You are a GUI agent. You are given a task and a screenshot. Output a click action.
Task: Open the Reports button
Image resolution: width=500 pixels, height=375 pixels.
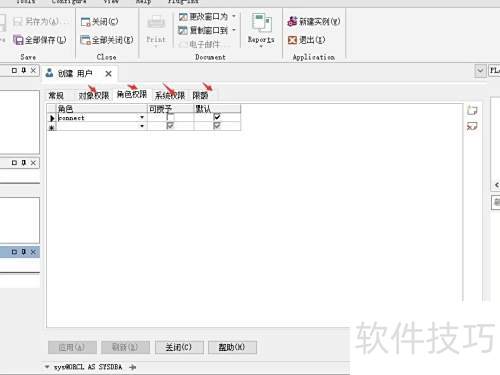(x=261, y=30)
